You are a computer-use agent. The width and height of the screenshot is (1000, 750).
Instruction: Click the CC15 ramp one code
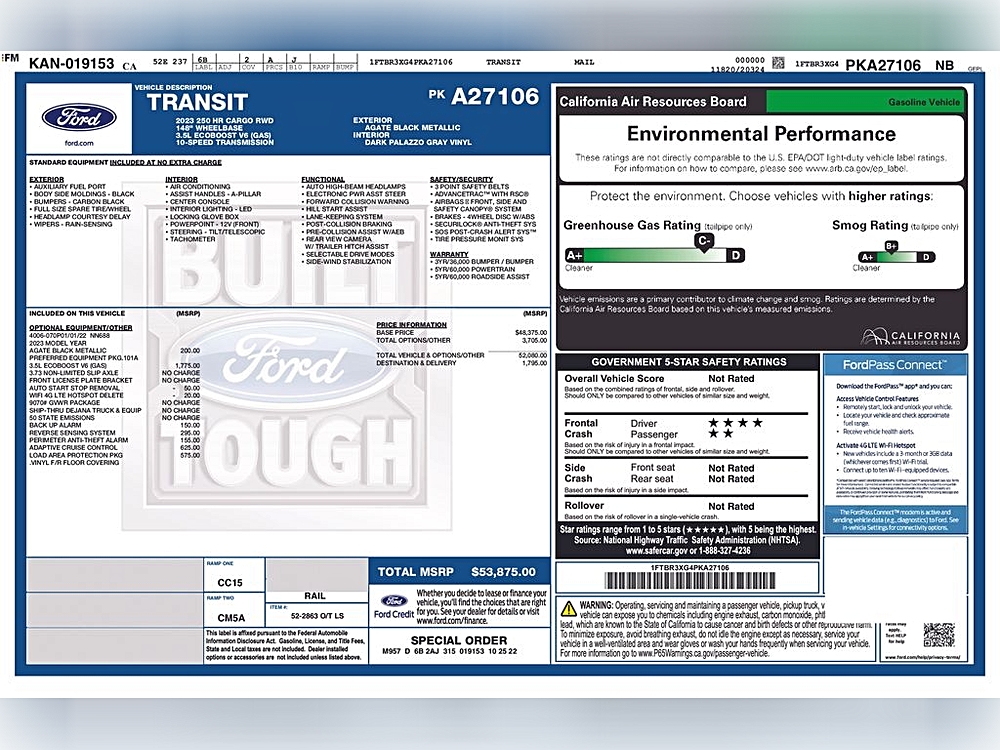click(230, 583)
